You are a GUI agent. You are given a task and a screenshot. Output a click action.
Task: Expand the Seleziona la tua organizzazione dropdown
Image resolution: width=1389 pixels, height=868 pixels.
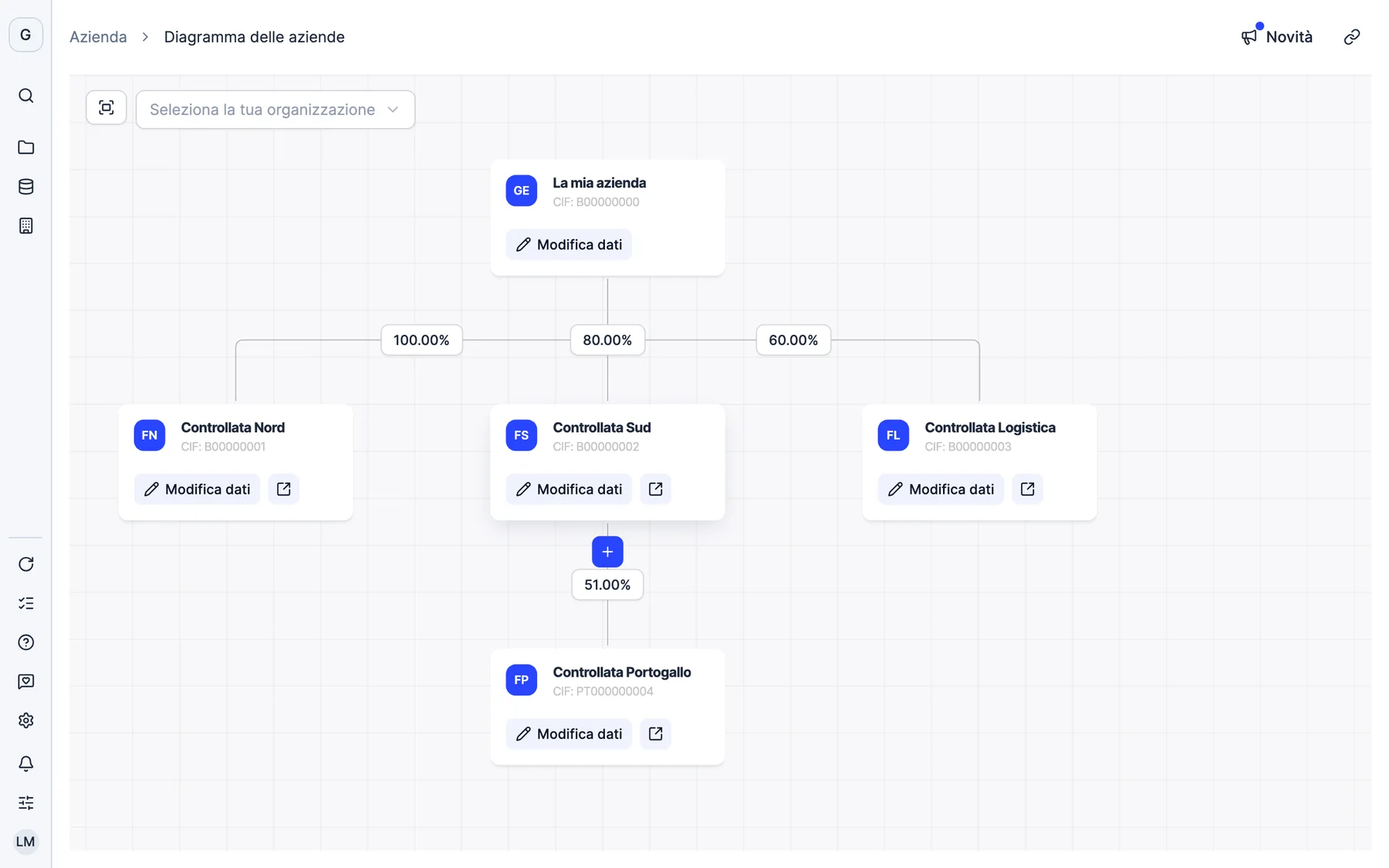coord(275,110)
